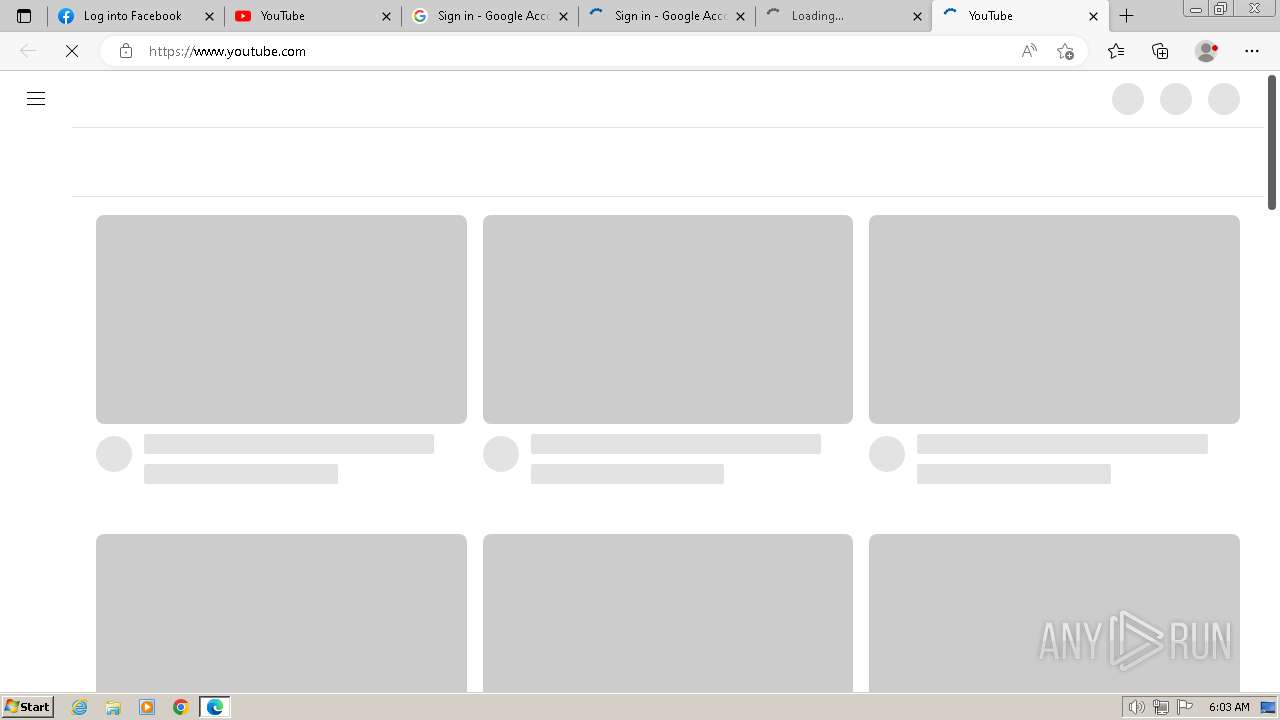The image size is (1280, 720).
Task: Stop loading the page
Action: tap(72, 51)
